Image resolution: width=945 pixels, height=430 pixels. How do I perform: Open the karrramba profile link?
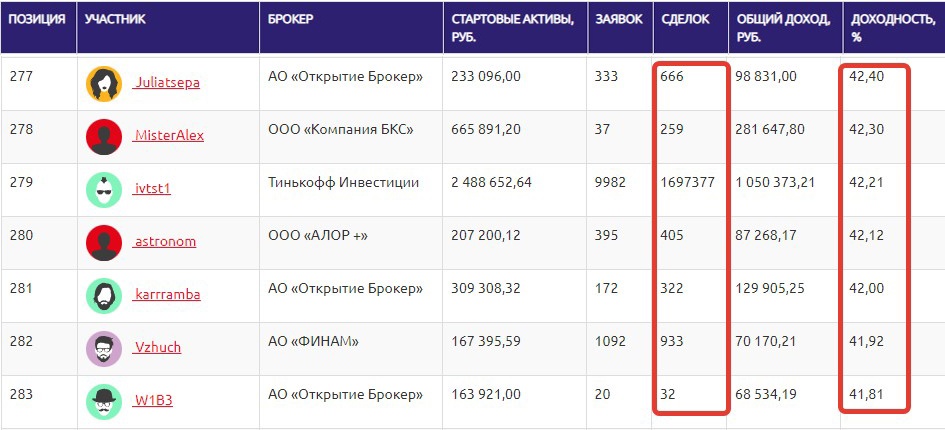coord(167,295)
